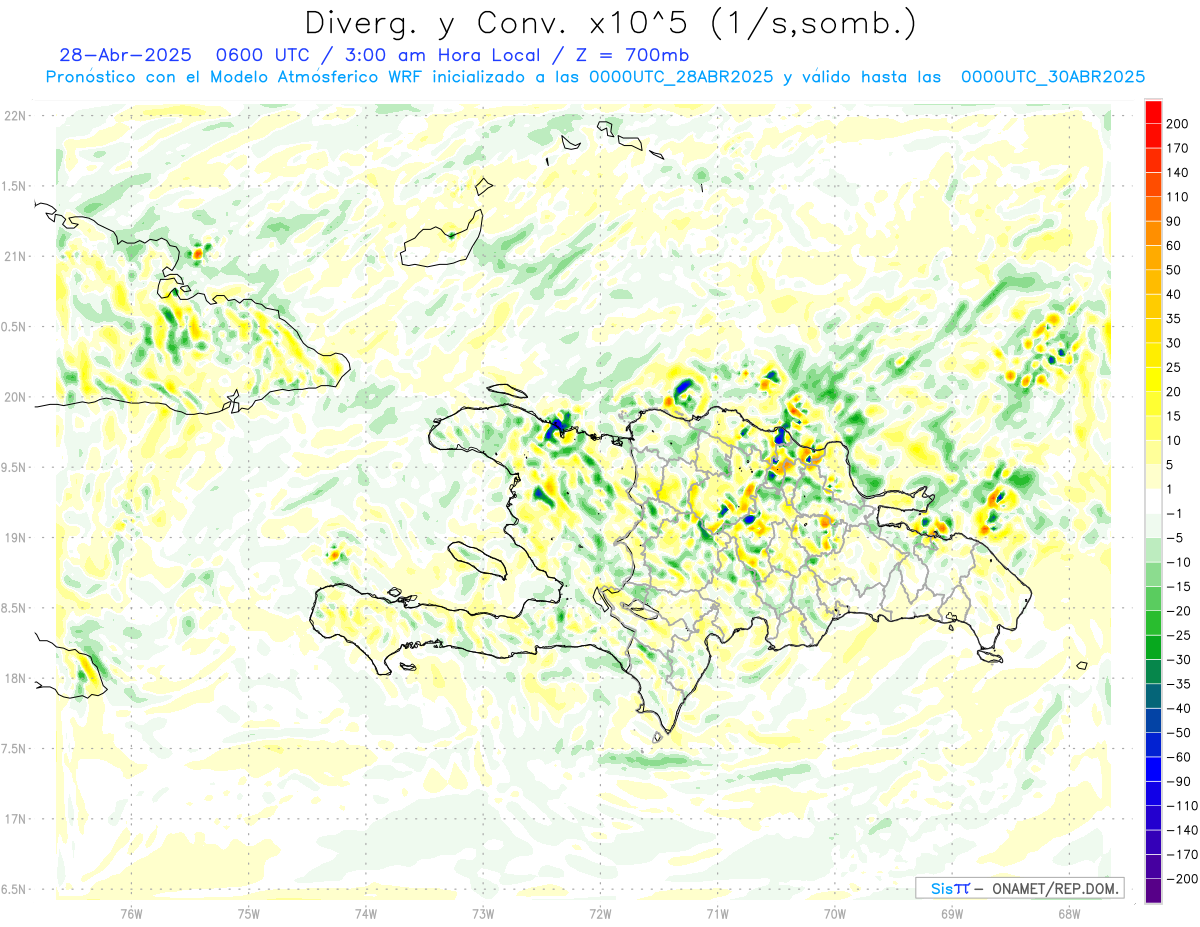Image resolution: width=1200 pixels, height=927 pixels.
Task: Click the initialization time '0000UTC_28ABR2025'
Action: (x=681, y=77)
